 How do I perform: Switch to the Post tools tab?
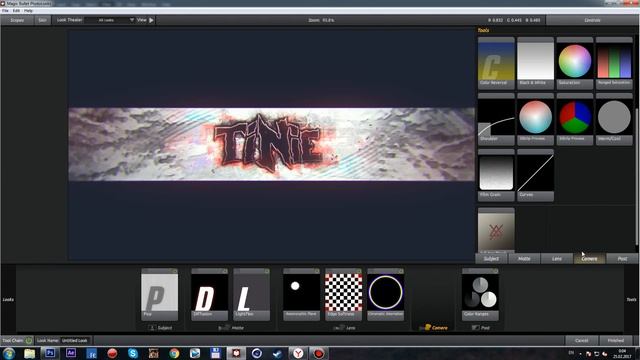click(x=622, y=259)
